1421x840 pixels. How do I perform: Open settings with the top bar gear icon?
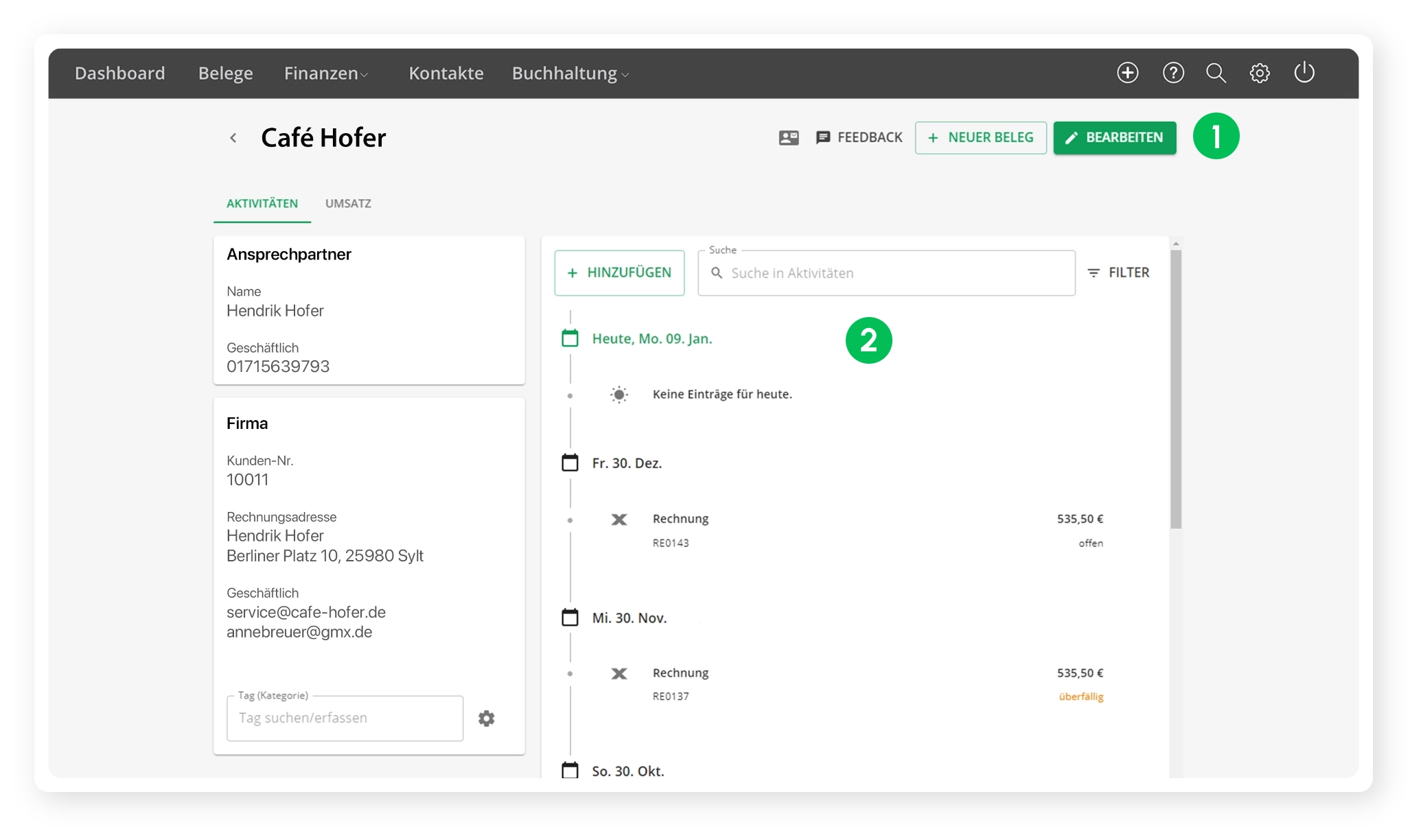1260,73
